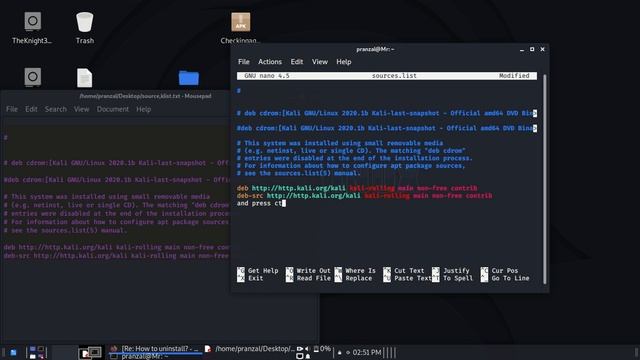
Task: Click the terminal vertical scrollbar
Action: (x=544, y=179)
